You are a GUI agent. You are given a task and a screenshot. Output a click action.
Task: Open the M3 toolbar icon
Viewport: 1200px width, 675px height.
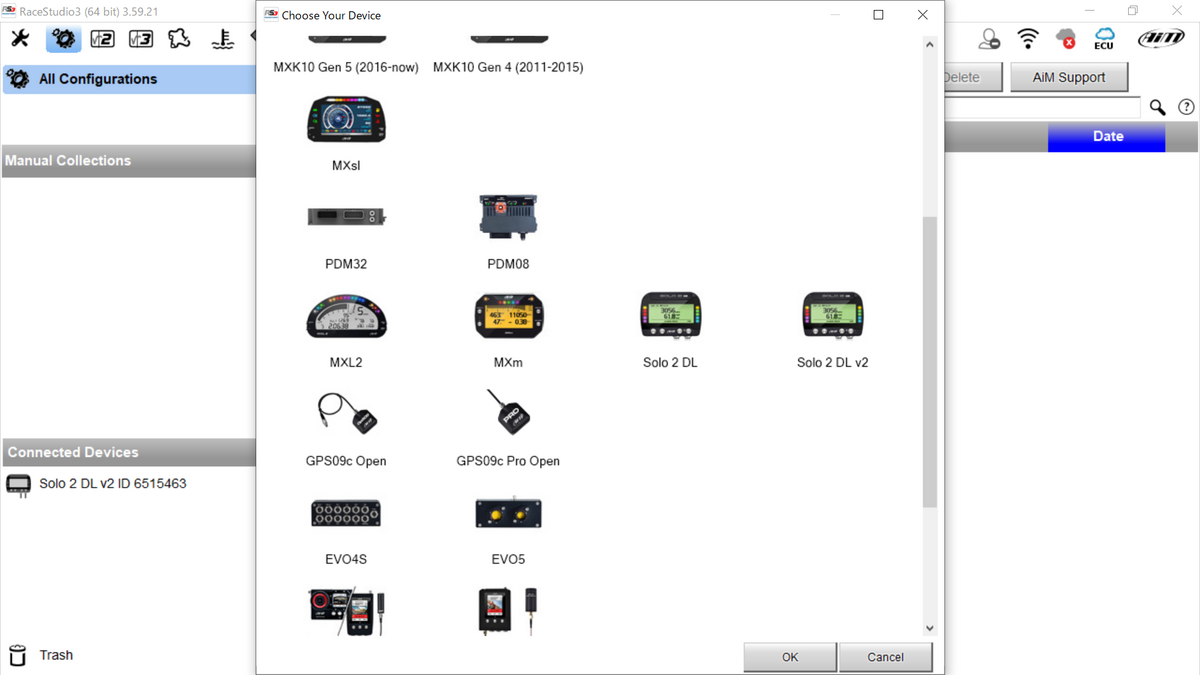[141, 39]
